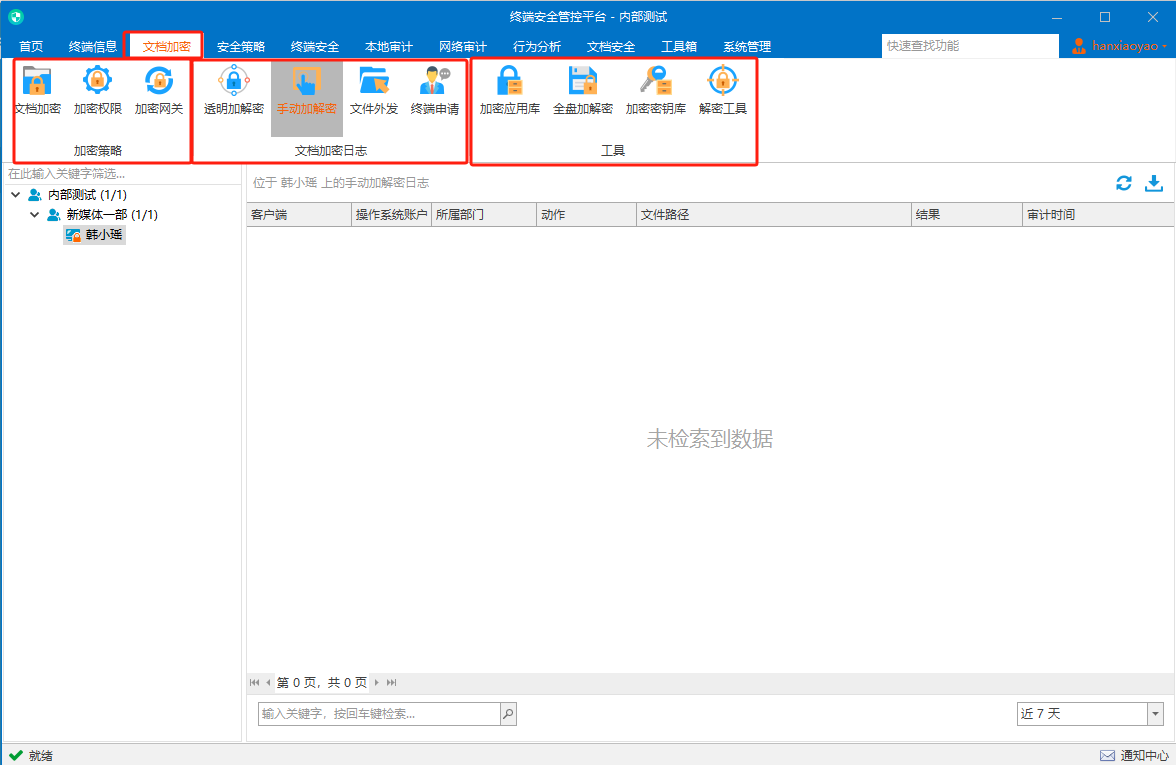This screenshot has width=1176, height=765.
Task: Switch to the 文档安全 tab
Action: pos(610,46)
